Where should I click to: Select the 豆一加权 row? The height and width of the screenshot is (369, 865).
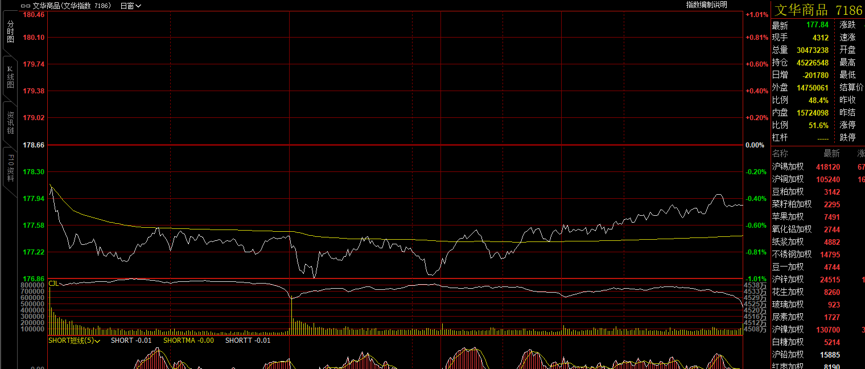point(818,267)
